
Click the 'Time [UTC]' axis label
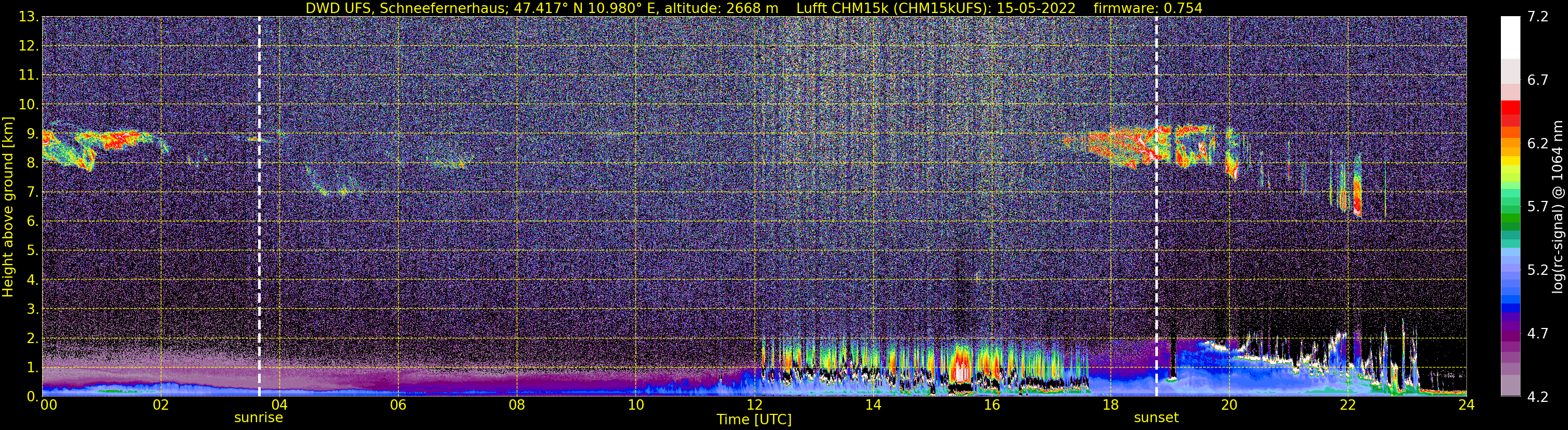(754, 420)
